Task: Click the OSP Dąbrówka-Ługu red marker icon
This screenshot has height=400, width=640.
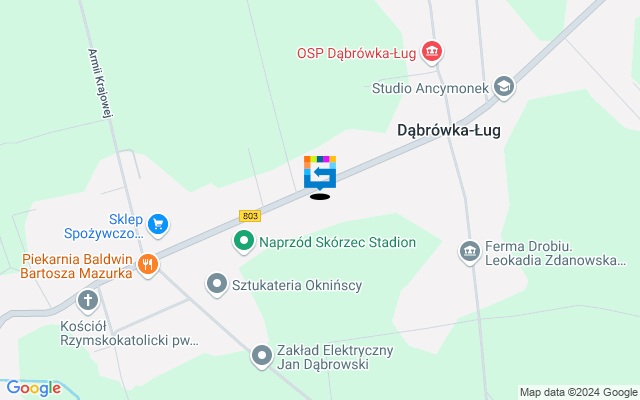Action: click(432, 52)
